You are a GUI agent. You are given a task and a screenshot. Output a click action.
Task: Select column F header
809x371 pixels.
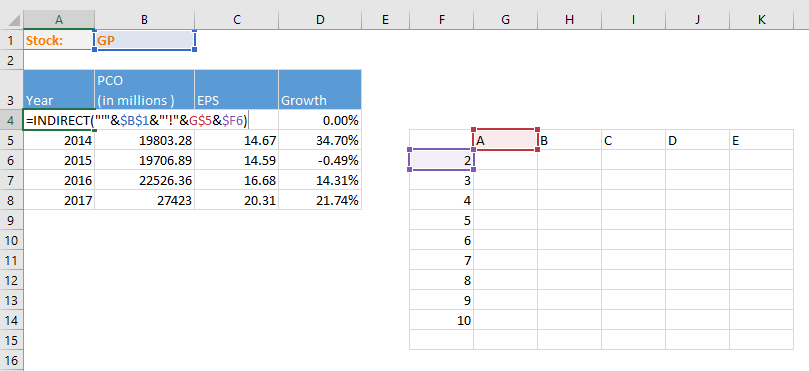point(441,20)
